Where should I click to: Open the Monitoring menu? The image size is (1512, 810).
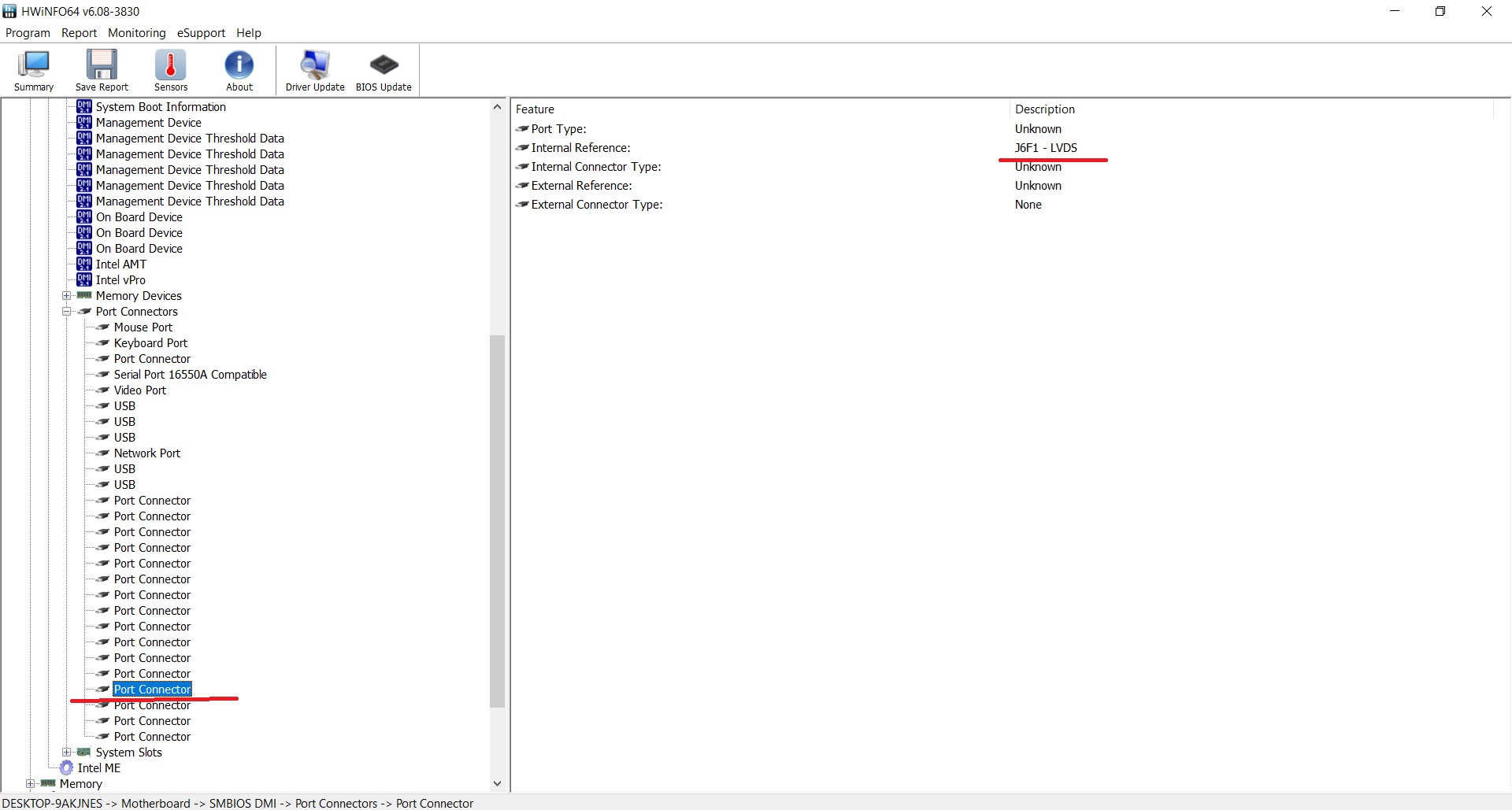pyautogui.click(x=137, y=33)
